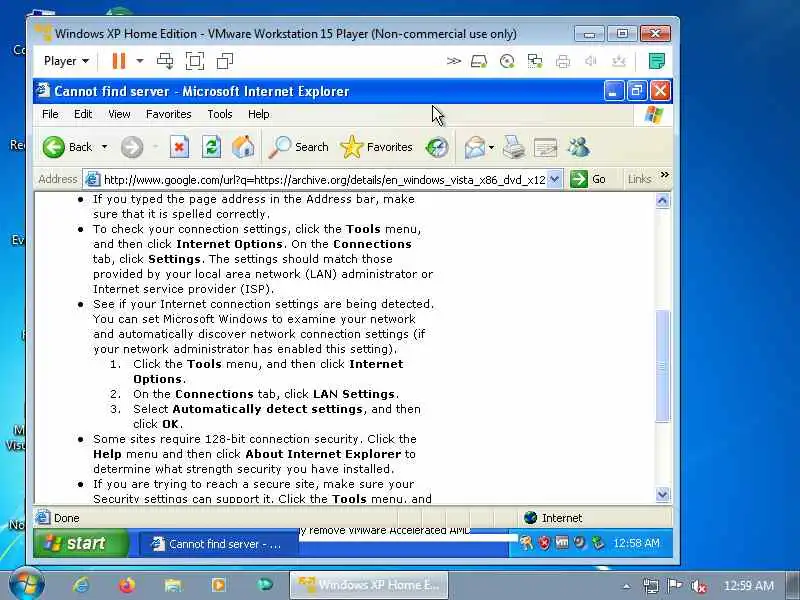Expand the Address bar dropdown arrow
Viewport: 800px width, 600px height.
[x=555, y=179]
